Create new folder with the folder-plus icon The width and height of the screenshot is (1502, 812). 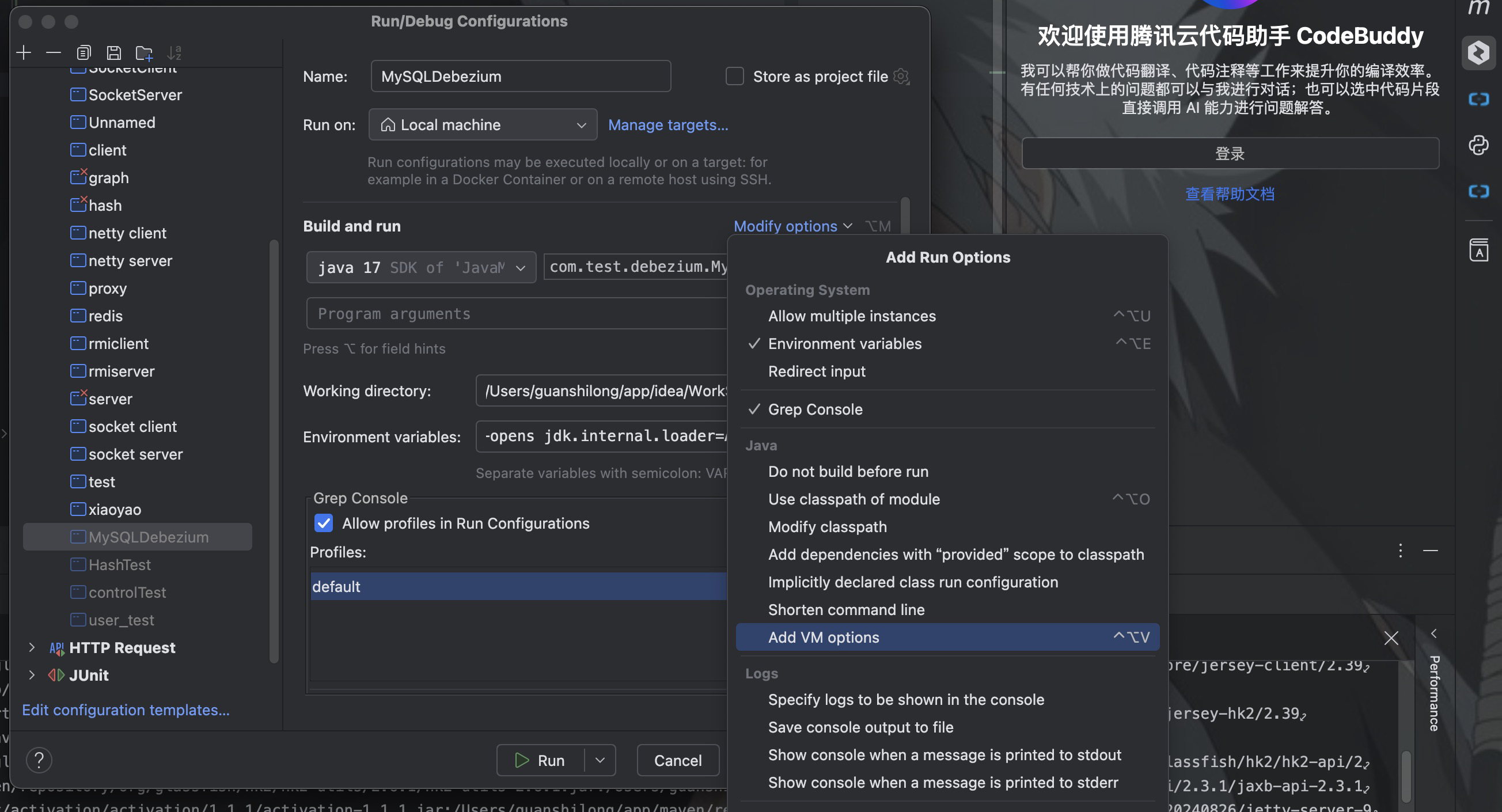click(144, 53)
